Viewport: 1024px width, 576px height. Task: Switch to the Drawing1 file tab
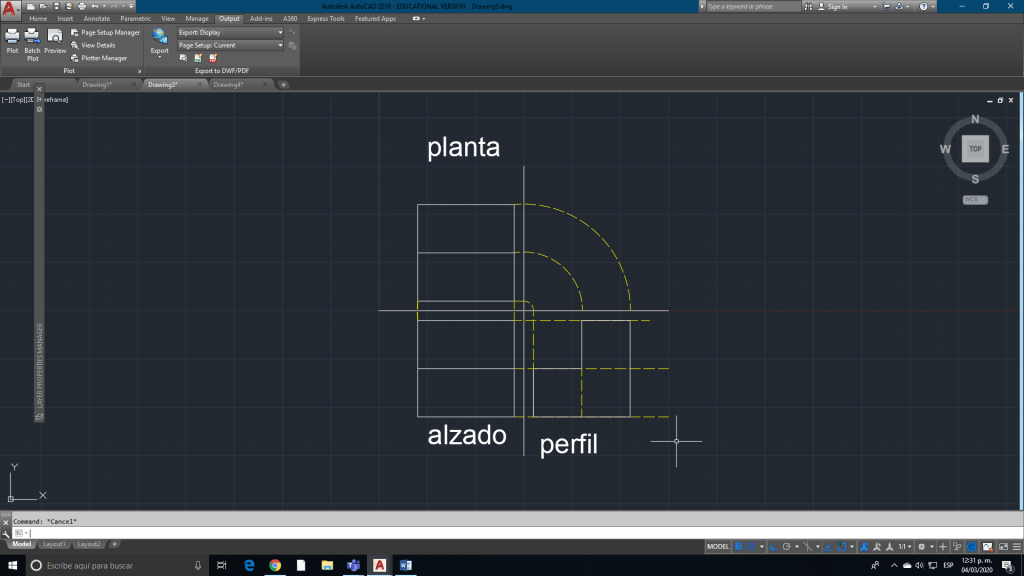tap(96, 84)
